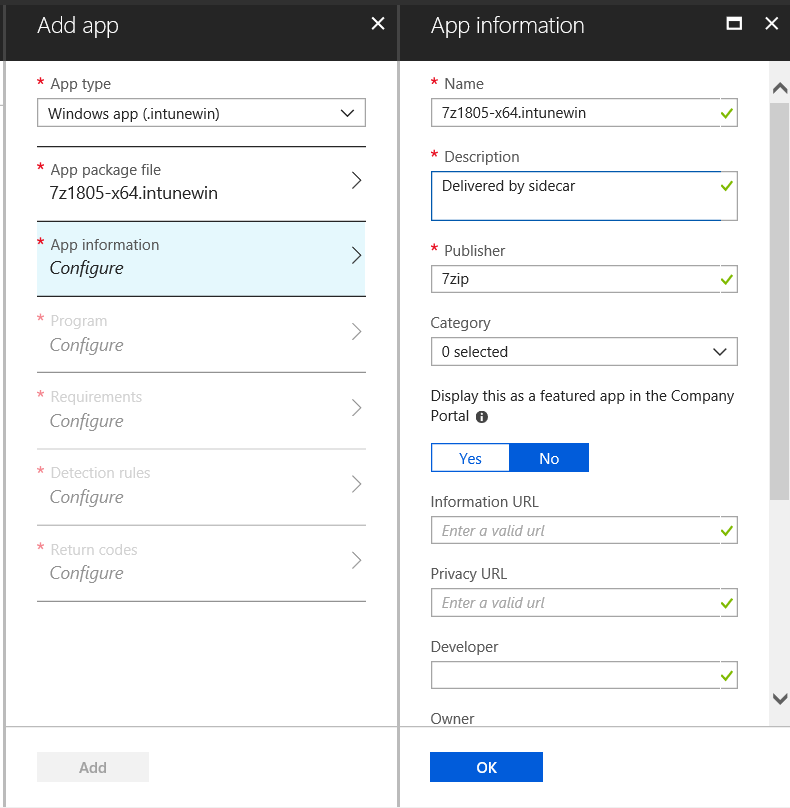Close the Add app blade

[378, 24]
